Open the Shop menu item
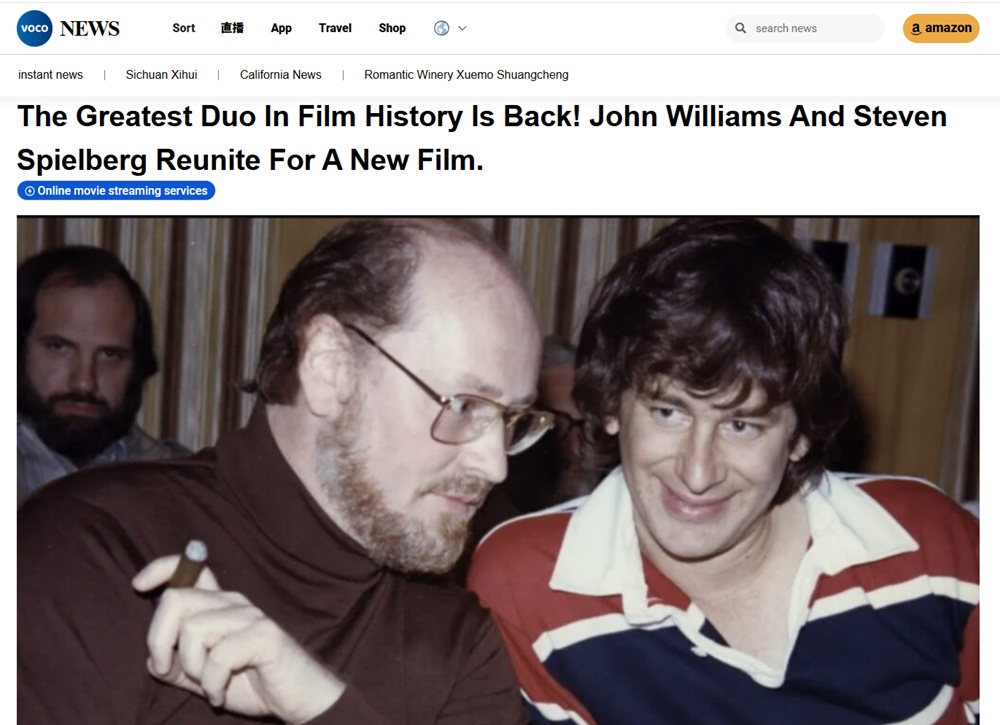Image resolution: width=1000 pixels, height=725 pixels. tap(392, 28)
